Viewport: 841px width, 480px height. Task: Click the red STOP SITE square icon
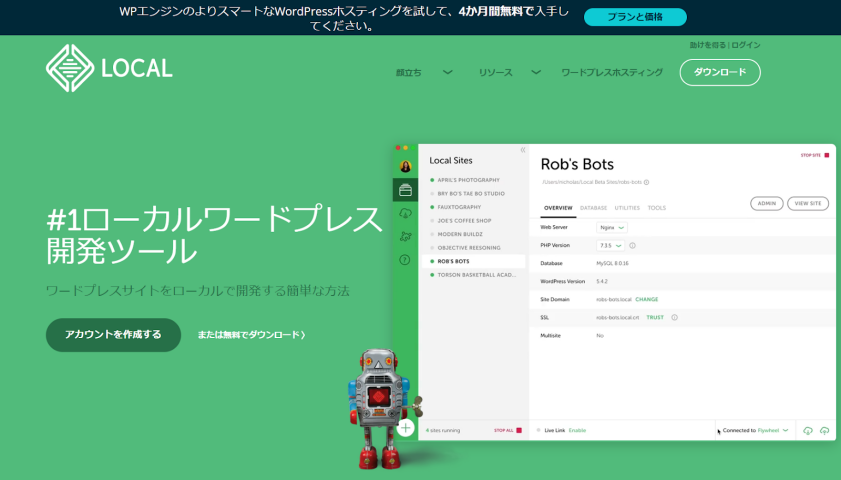(x=827, y=155)
